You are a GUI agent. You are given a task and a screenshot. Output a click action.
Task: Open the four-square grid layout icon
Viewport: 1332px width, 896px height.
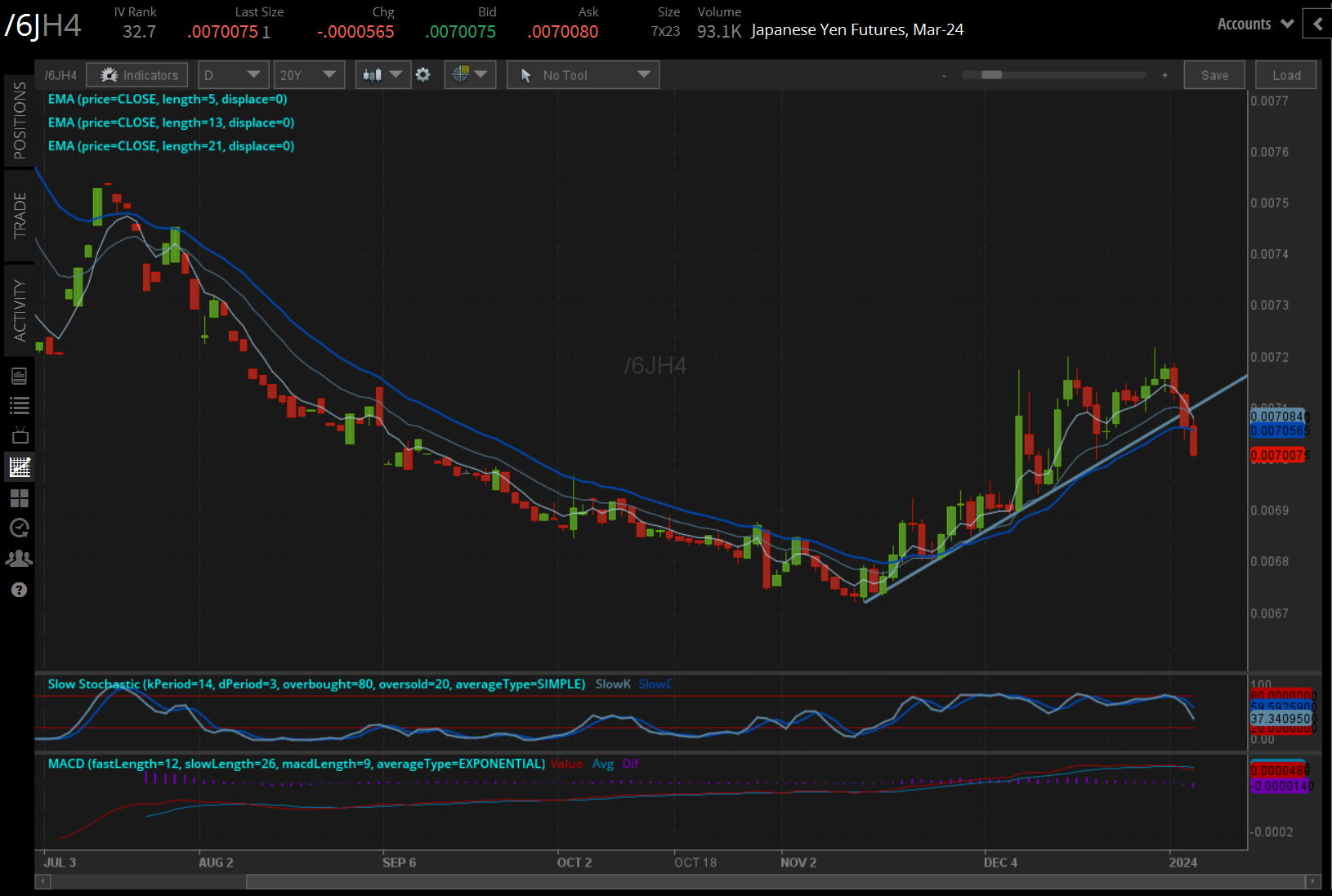pyautogui.click(x=19, y=497)
